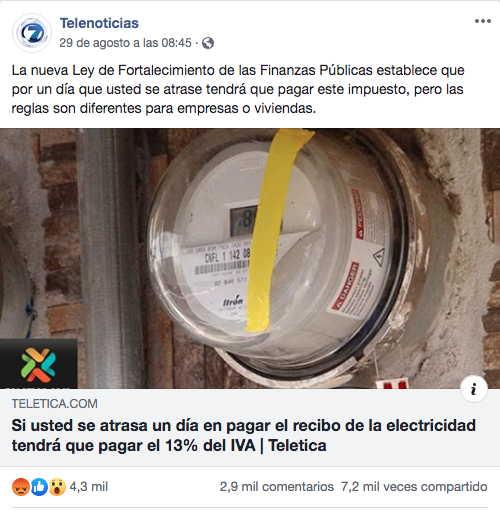Click the wow reaction emoji icon
Screen dimensions: 500x511
click(x=57, y=487)
